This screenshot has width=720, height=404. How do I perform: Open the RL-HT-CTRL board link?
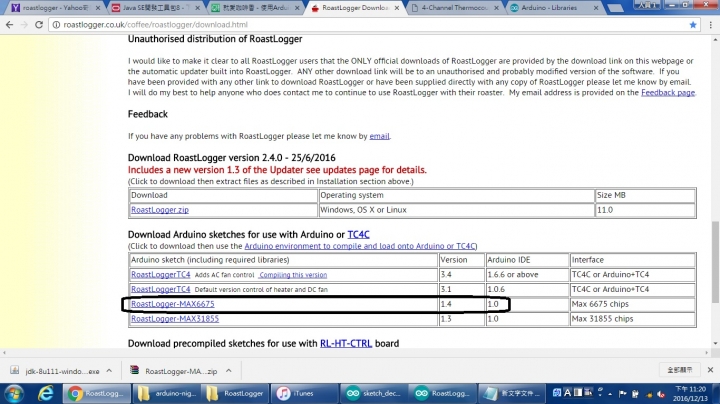(346, 343)
